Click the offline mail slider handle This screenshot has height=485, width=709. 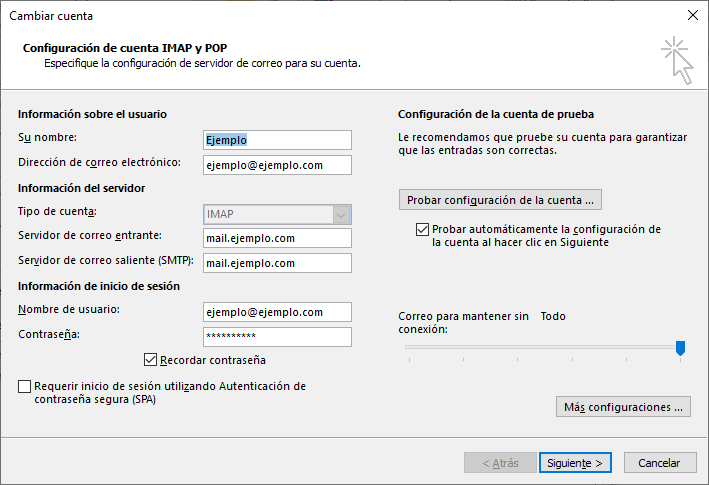680,348
